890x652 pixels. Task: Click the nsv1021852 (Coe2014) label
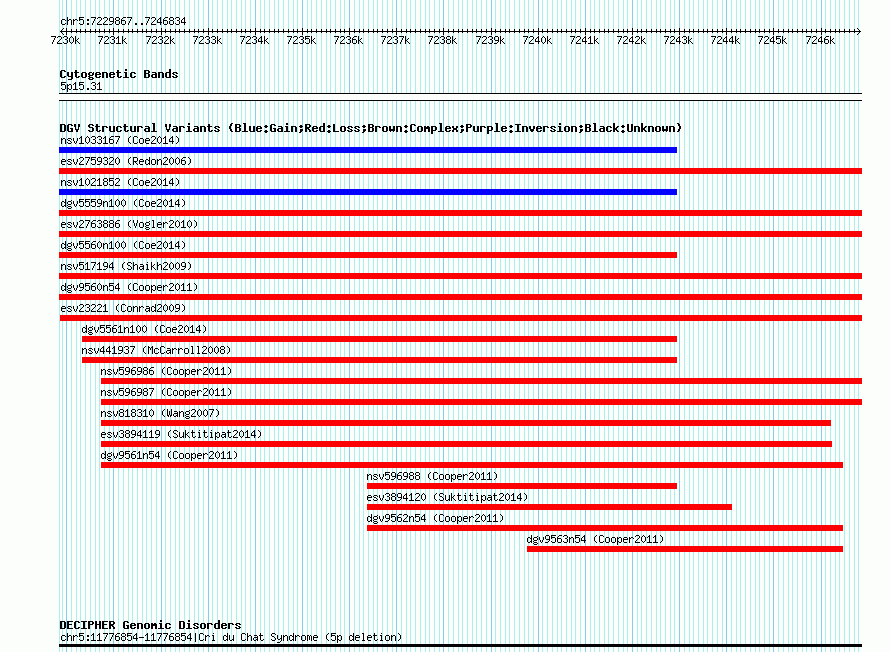coord(120,182)
